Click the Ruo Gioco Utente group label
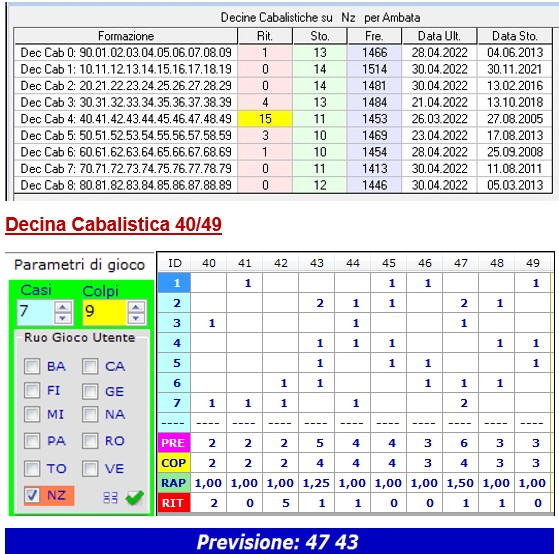The height and width of the screenshot is (554, 559). click(x=80, y=337)
